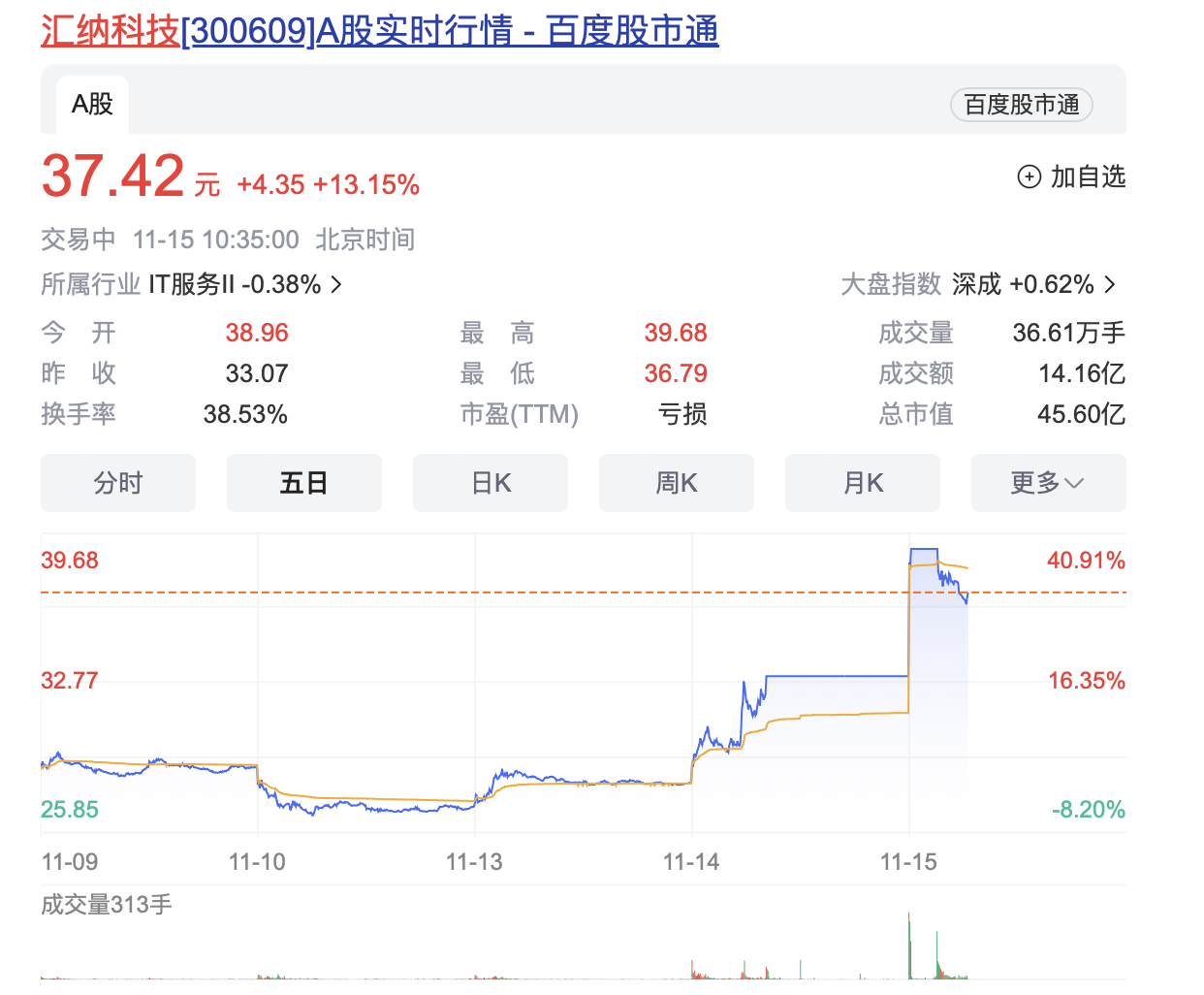Click the 11-14 date axis label
The height and width of the screenshot is (995, 1204).
tap(691, 862)
